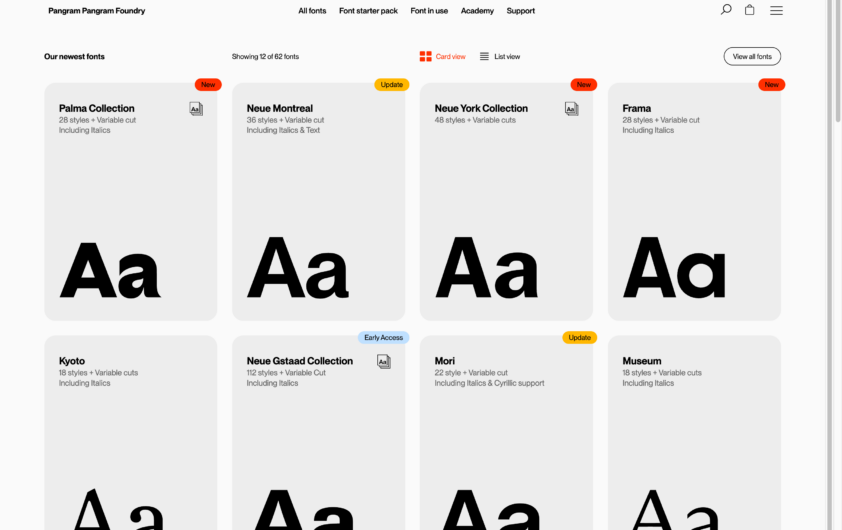
Task: Go to Font in use page
Action: pyautogui.click(x=429, y=11)
